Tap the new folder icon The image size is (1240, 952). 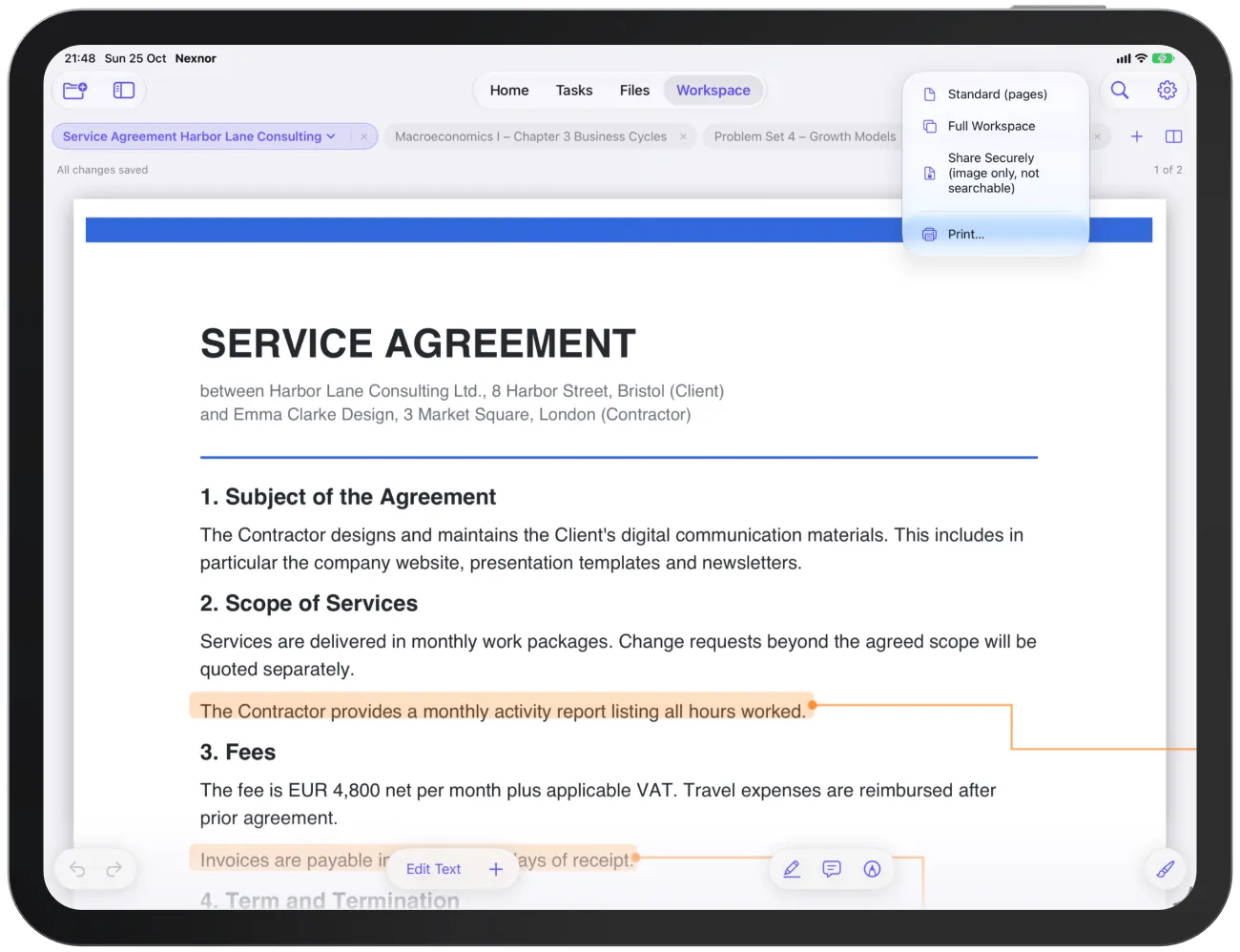(x=74, y=91)
